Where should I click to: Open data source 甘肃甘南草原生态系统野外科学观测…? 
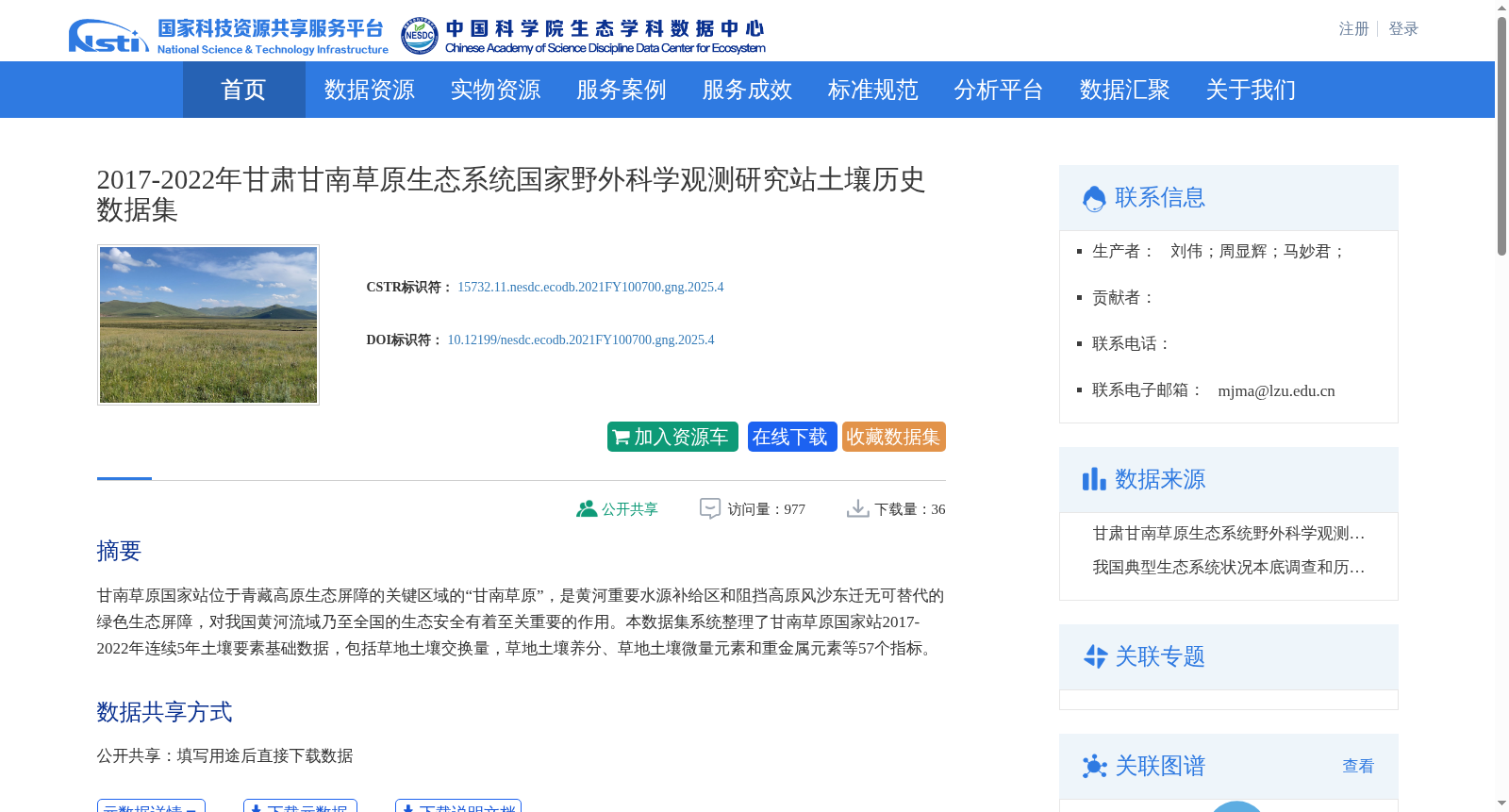(x=1228, y=534)
